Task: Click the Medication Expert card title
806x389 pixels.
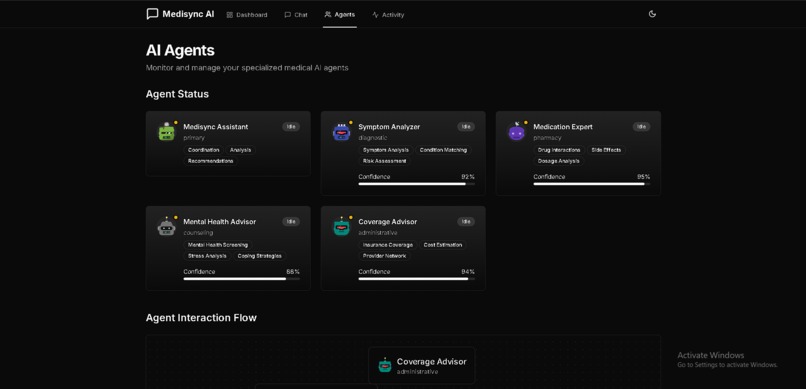Action: 563,127
